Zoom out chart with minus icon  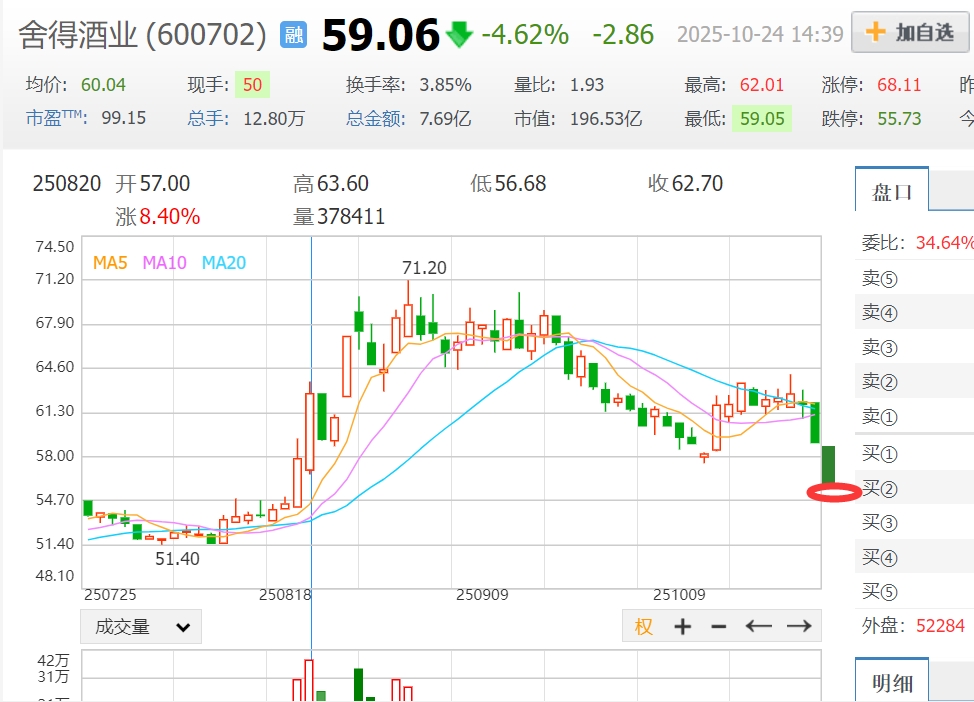coord(719,626)
